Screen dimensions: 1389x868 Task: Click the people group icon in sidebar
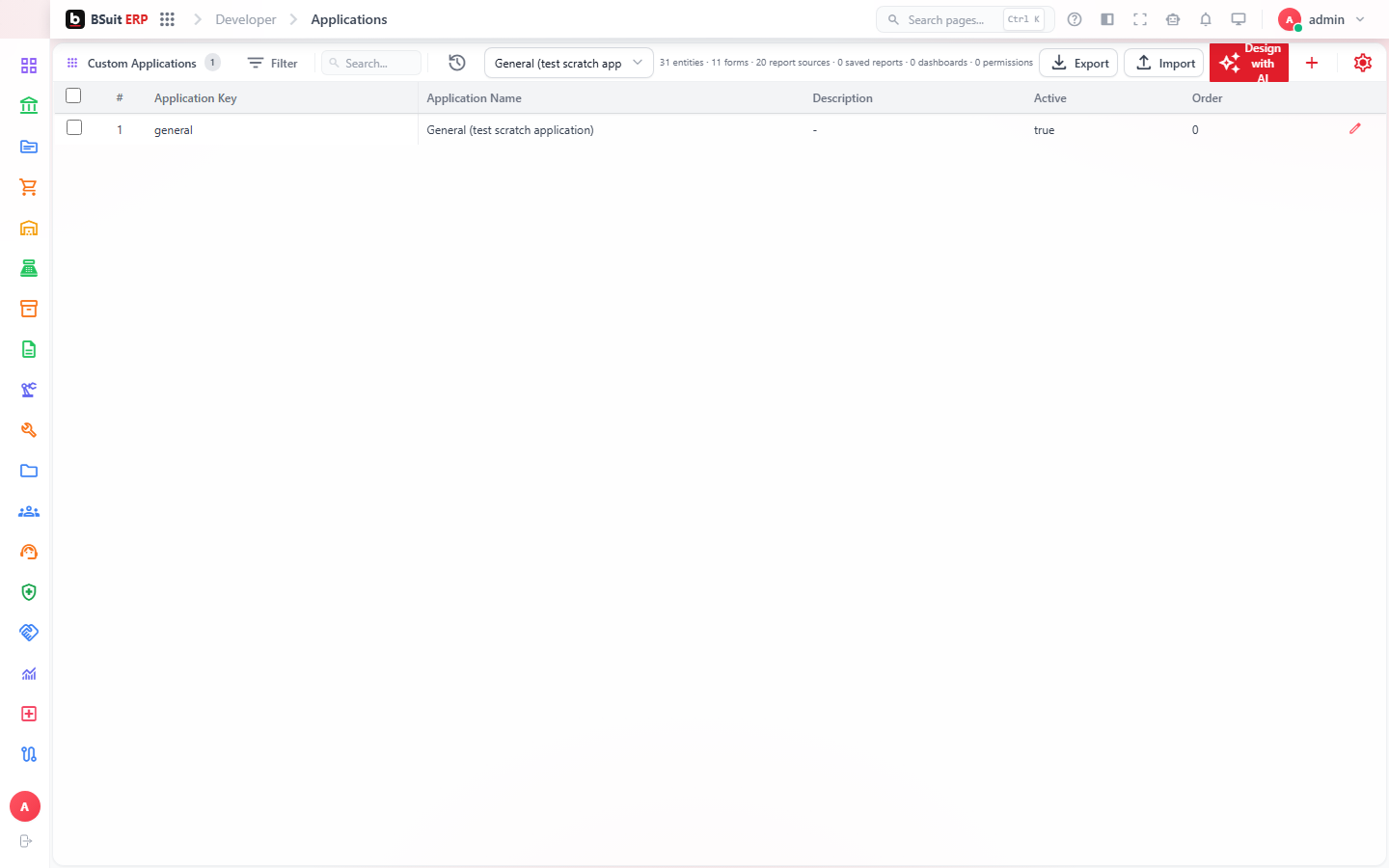coord(29,511)
